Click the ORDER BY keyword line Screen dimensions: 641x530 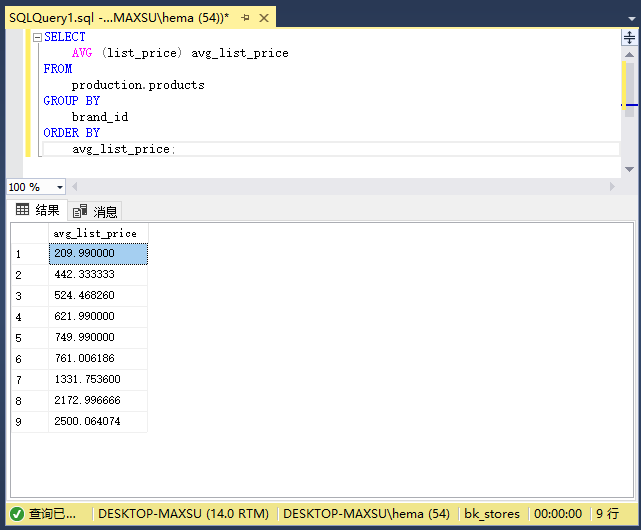pyautogui.click(x=72, y=133)
